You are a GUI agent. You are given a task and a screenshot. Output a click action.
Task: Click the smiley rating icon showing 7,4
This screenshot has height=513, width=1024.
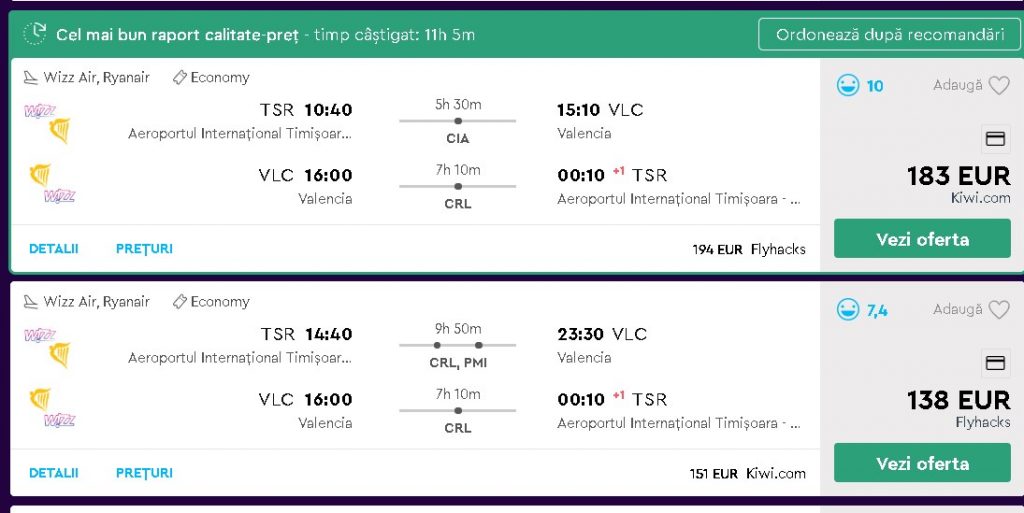coord(848,310)
